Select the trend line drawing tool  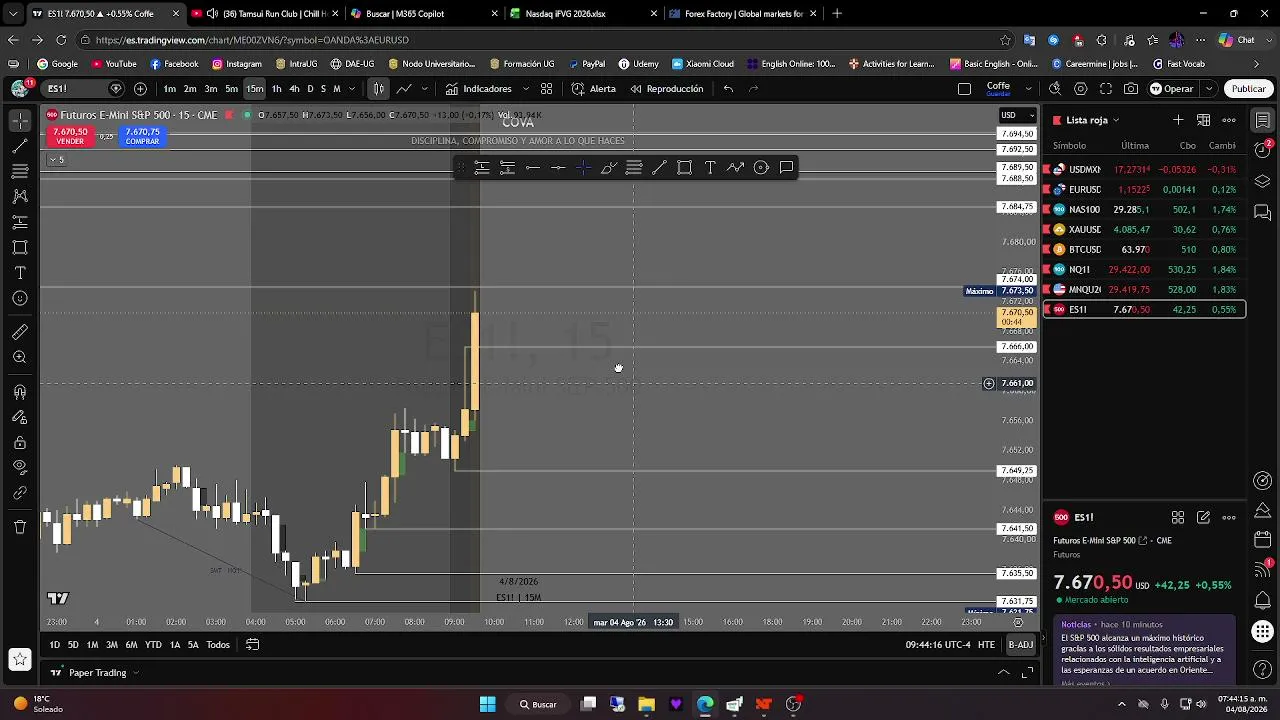20,146
